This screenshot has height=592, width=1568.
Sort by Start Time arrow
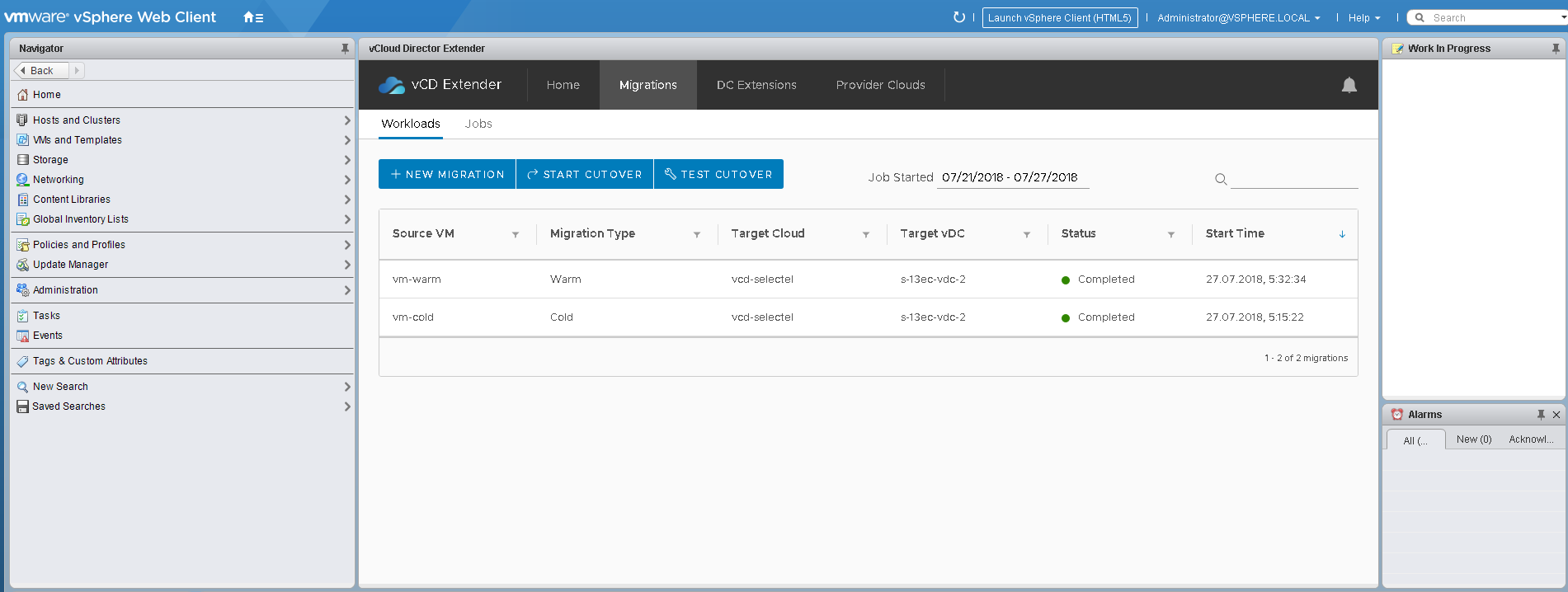tap(1342, 234)
